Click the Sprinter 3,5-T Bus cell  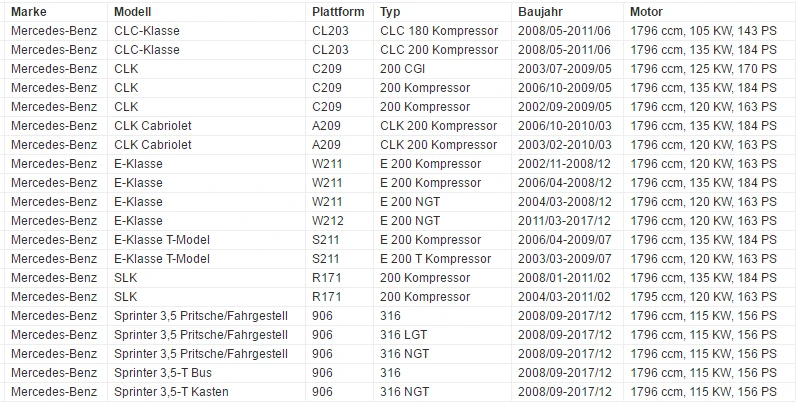click(206, 372)
